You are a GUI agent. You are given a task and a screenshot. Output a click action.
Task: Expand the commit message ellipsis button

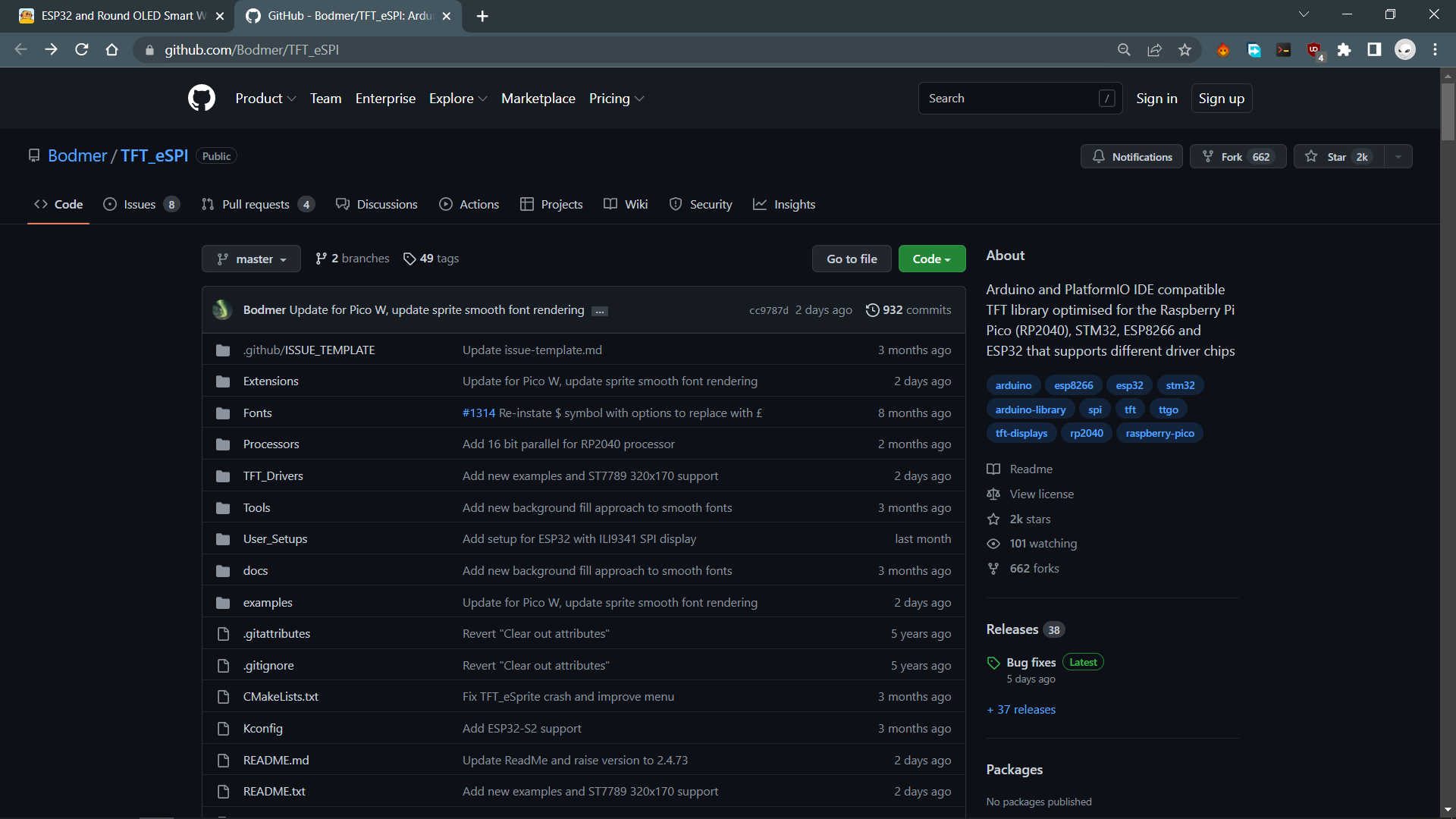(600, 311)
